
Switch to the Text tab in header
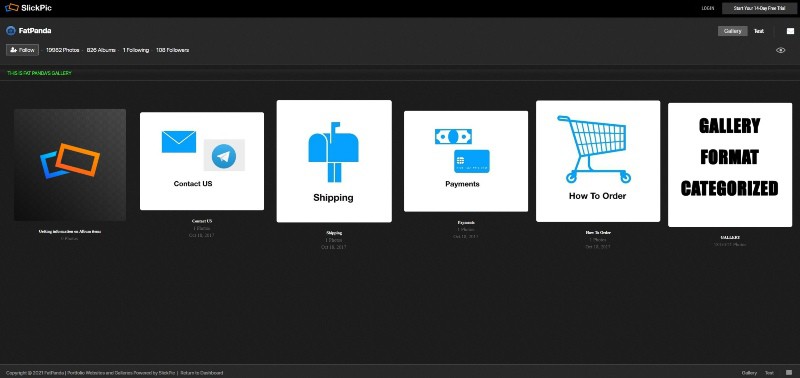pyautogui.click(x=759, y=31)
